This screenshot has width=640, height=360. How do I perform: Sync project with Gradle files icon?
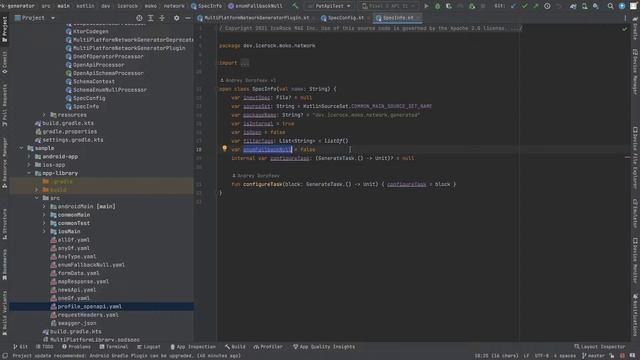pyautogui.click(x=573, y=6)
